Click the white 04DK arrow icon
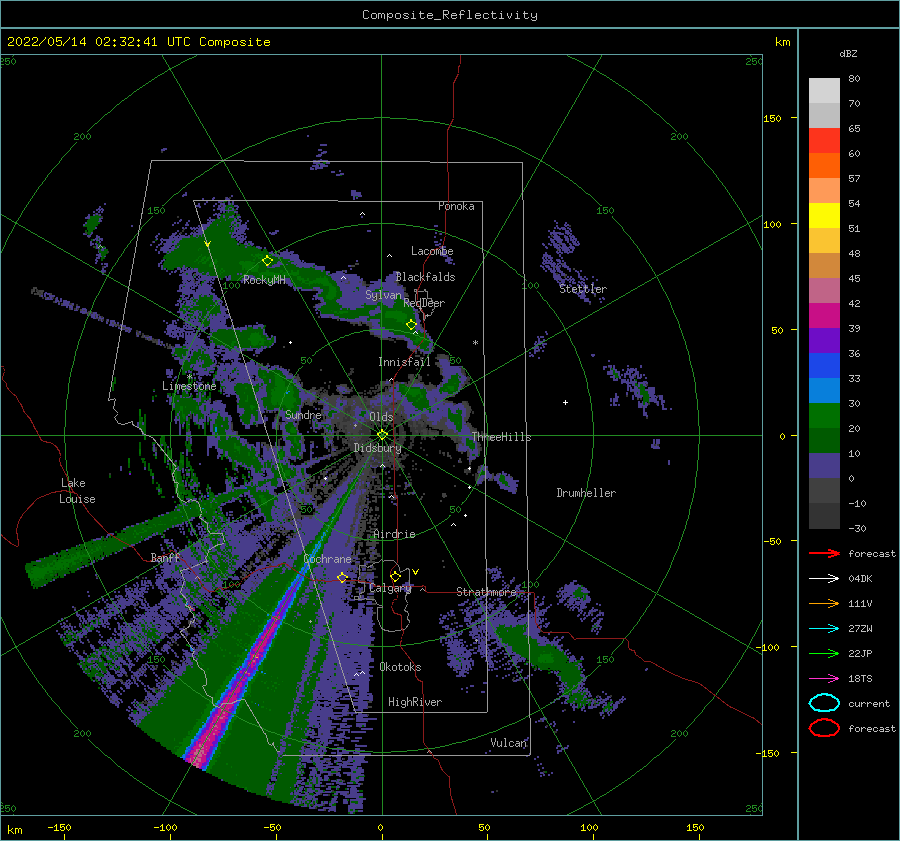Image resolution: width=900 pixels, height=841 pixels. [x=824, y=578]
